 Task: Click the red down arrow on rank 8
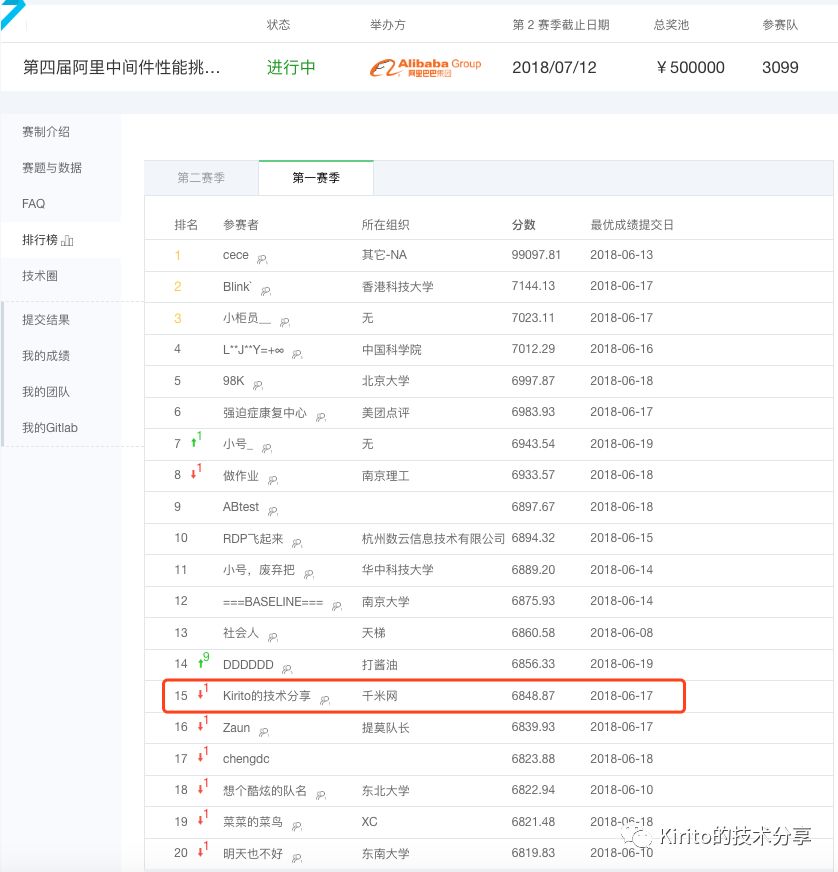pos(194,474)
